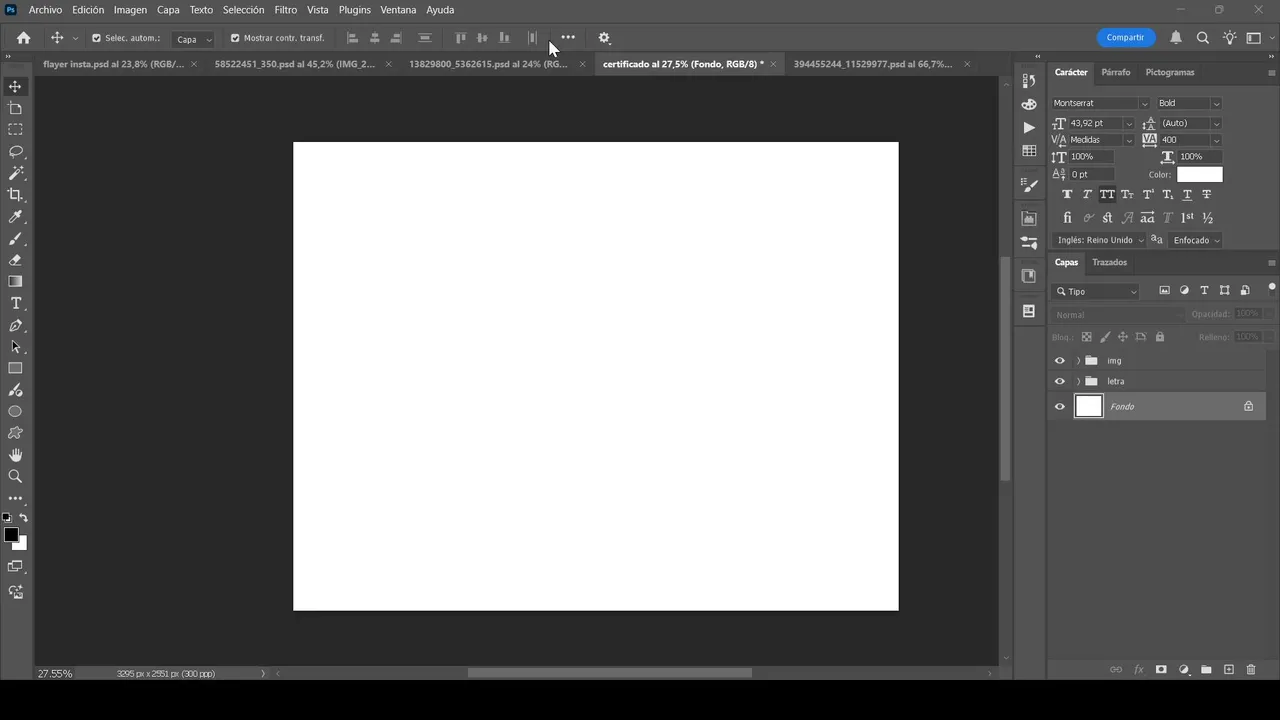1280x720 pixels.
Task: Switch to the Trazados panel tab
Action: [x=1109, y=263]
